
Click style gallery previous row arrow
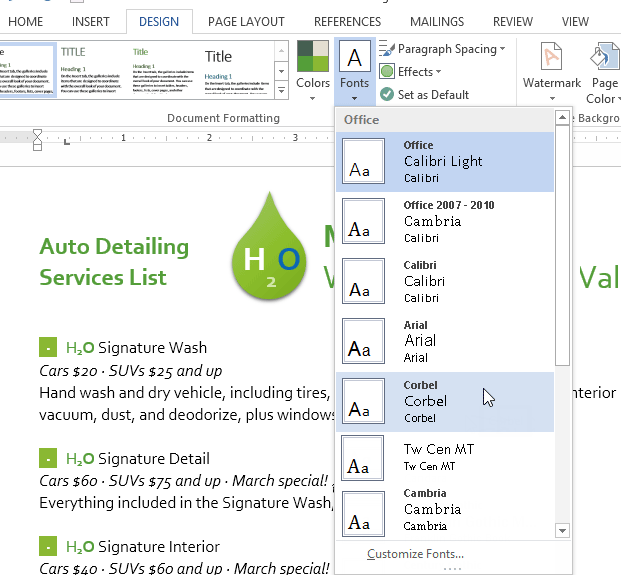[281, 51]
